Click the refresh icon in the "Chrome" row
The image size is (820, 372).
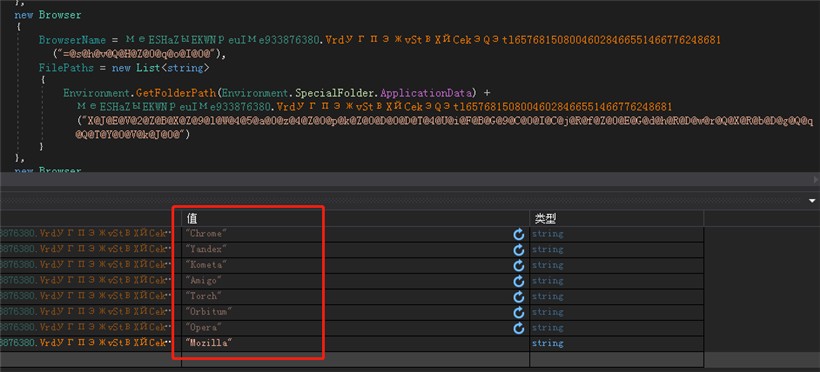click(x=519, y=234)
